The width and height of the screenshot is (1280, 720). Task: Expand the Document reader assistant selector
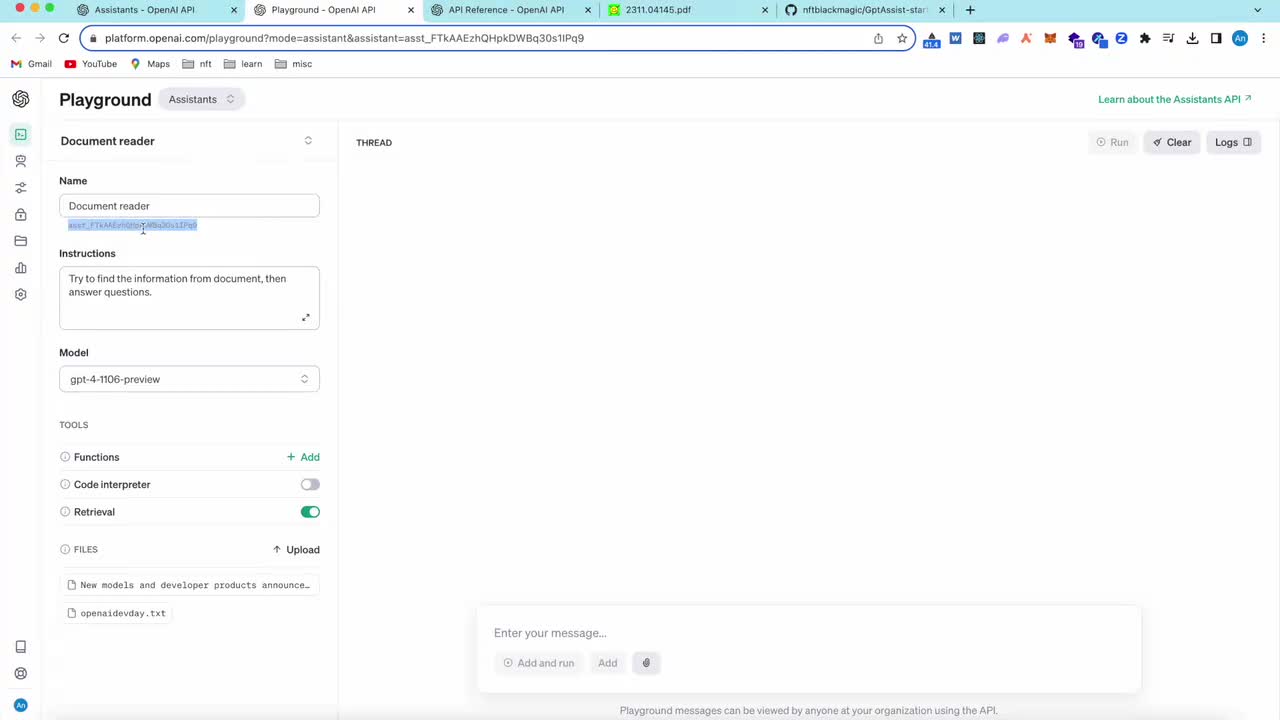pyautogui.click(x=308, y=141)
